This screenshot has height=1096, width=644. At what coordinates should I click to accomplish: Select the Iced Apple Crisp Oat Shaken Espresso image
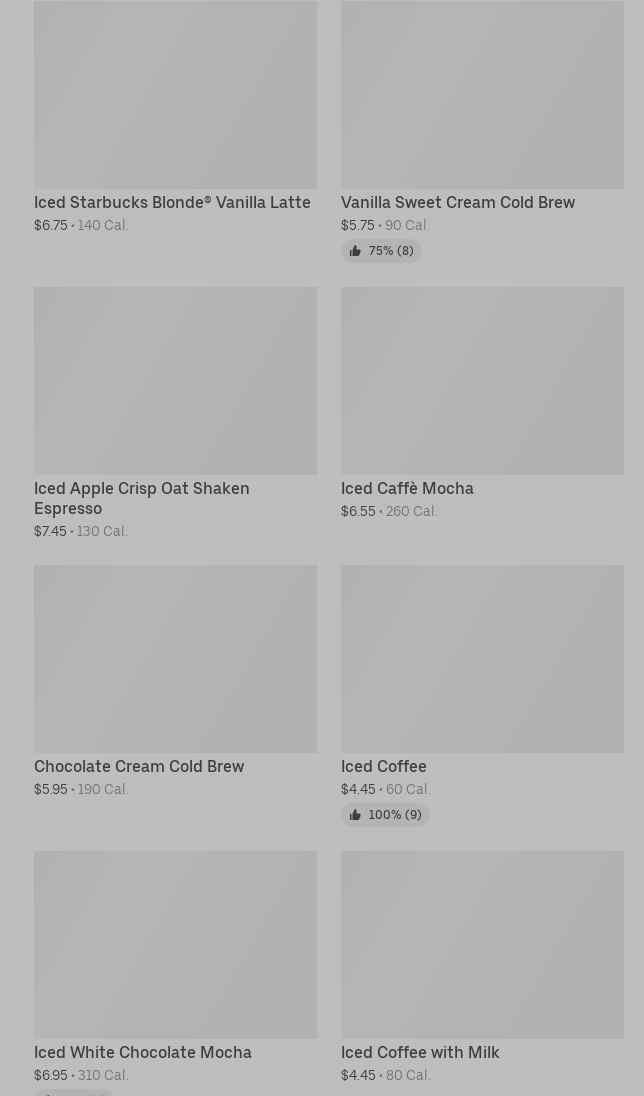176,381
